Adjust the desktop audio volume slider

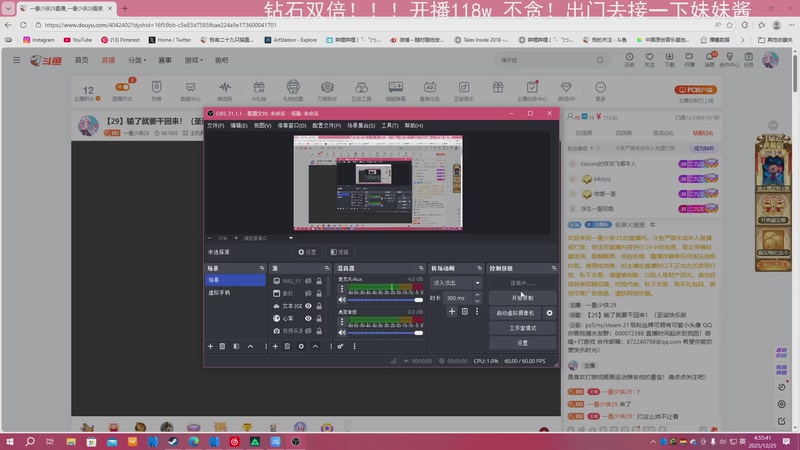point(386,333)
